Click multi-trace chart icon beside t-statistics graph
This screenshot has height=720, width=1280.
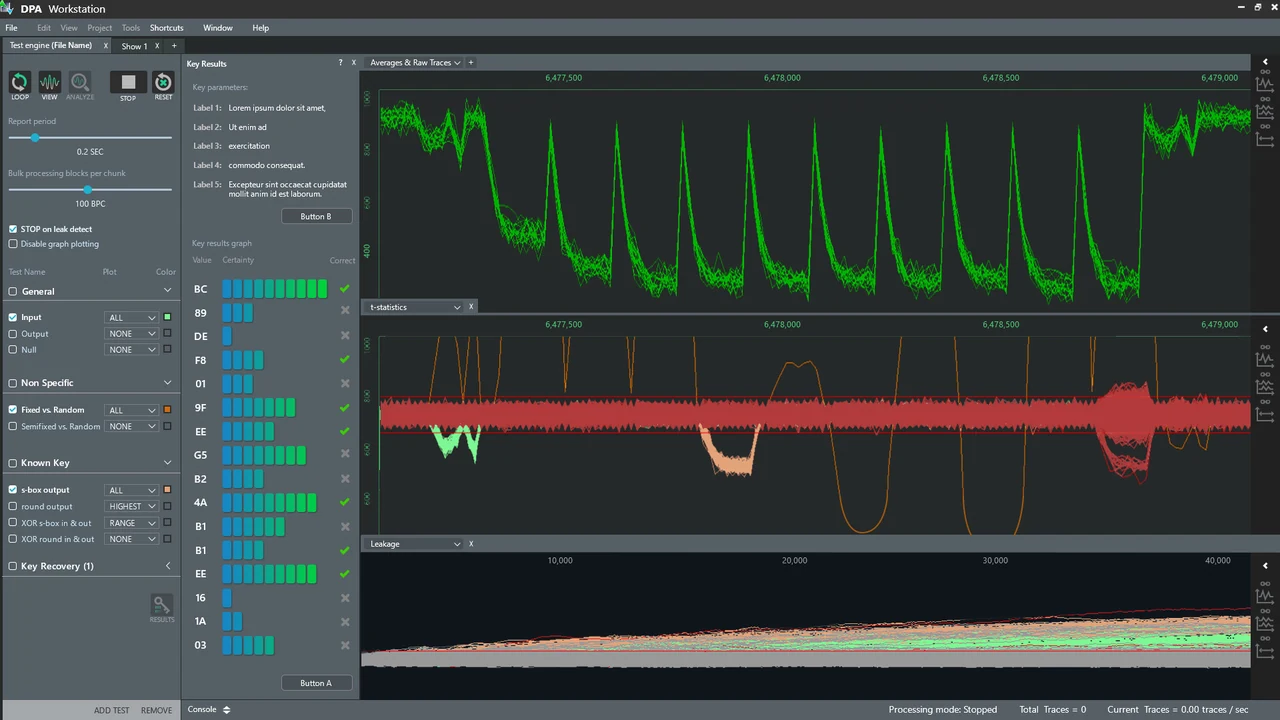coord(1265,386)
